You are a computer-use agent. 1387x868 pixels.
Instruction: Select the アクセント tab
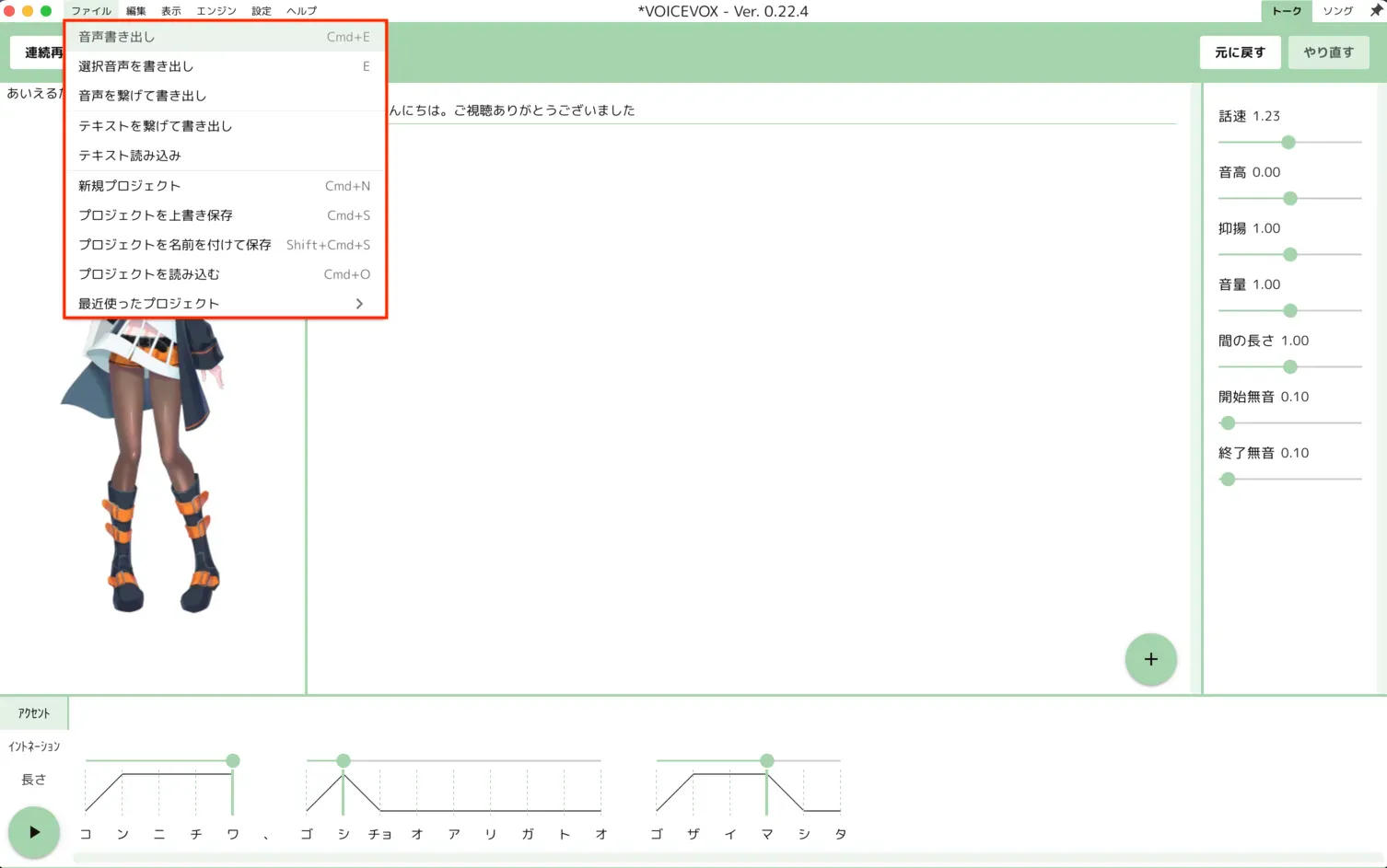[34, 713]
